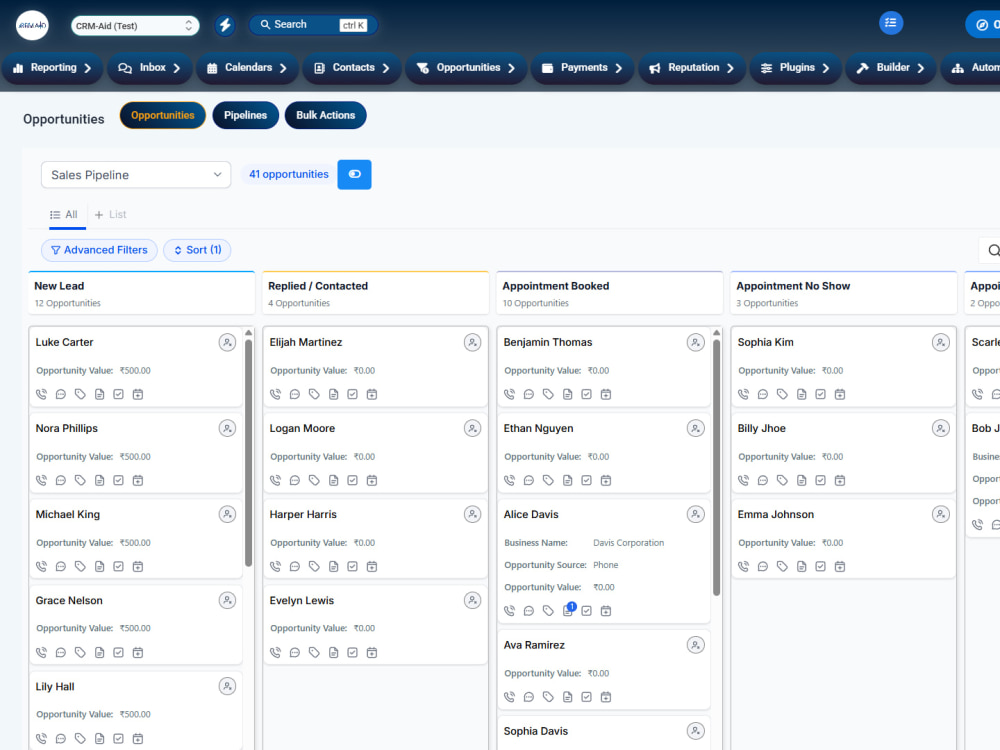1000x750 pixels.
Task: Click the chat icon on Benjamin Thomas' card
Action: click(x=529, y=394)
